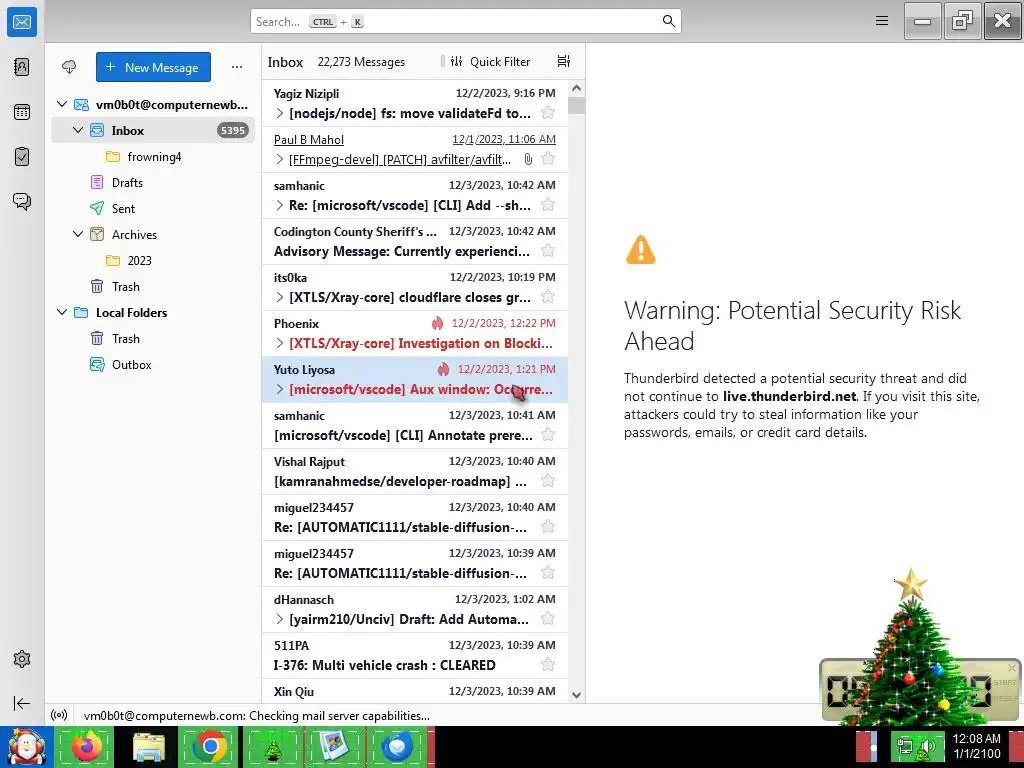Focus the global search field
1024x768 pixels.
point(466,21)
